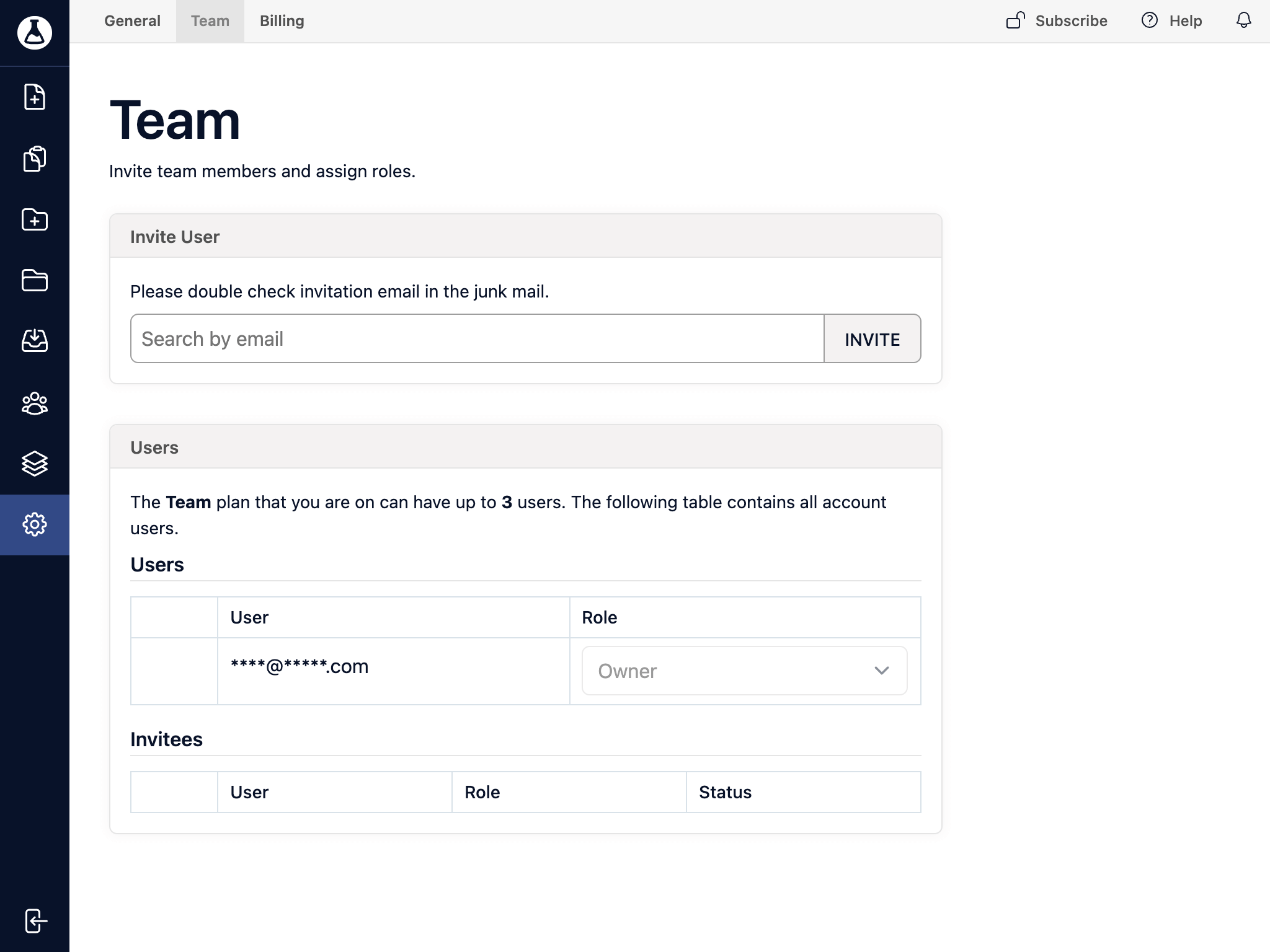Image resolution: width=1270 pixels, height=952 pixels.
Task: Click the INVITE button
Action: [x=871, y=338]
